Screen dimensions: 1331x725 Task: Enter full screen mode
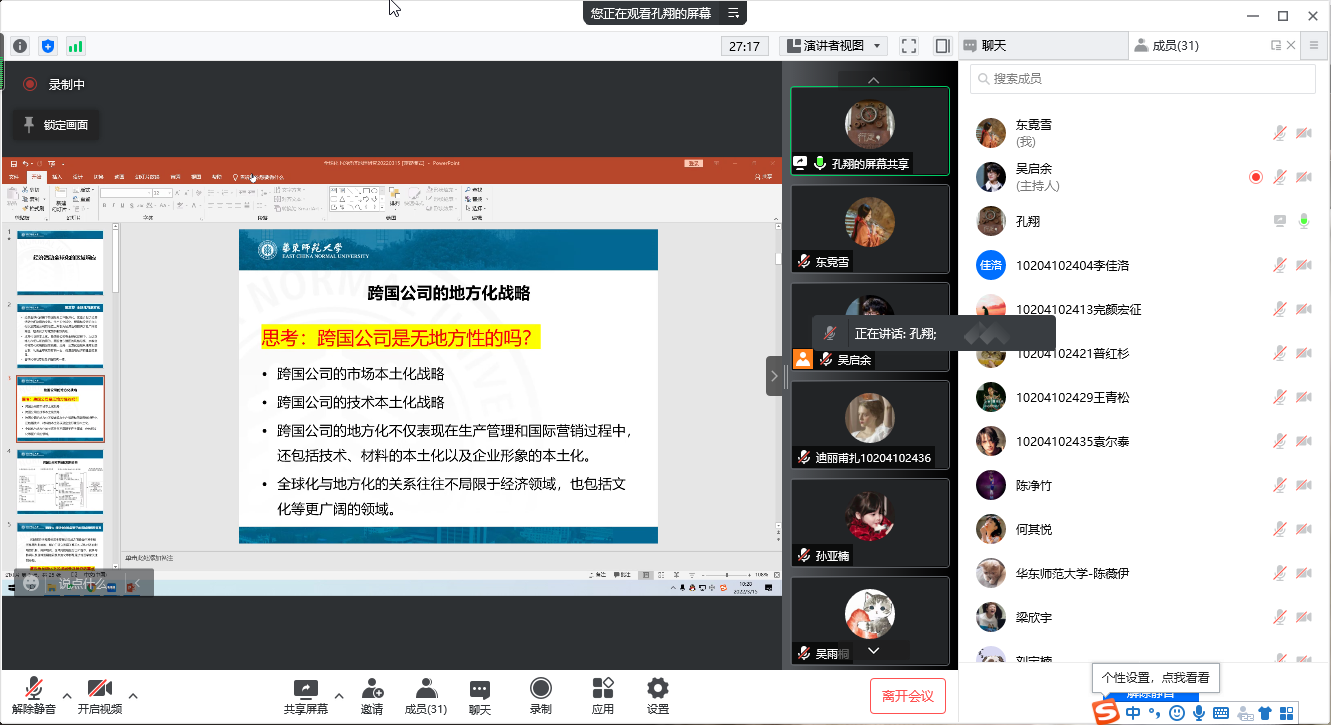[909, 46]
